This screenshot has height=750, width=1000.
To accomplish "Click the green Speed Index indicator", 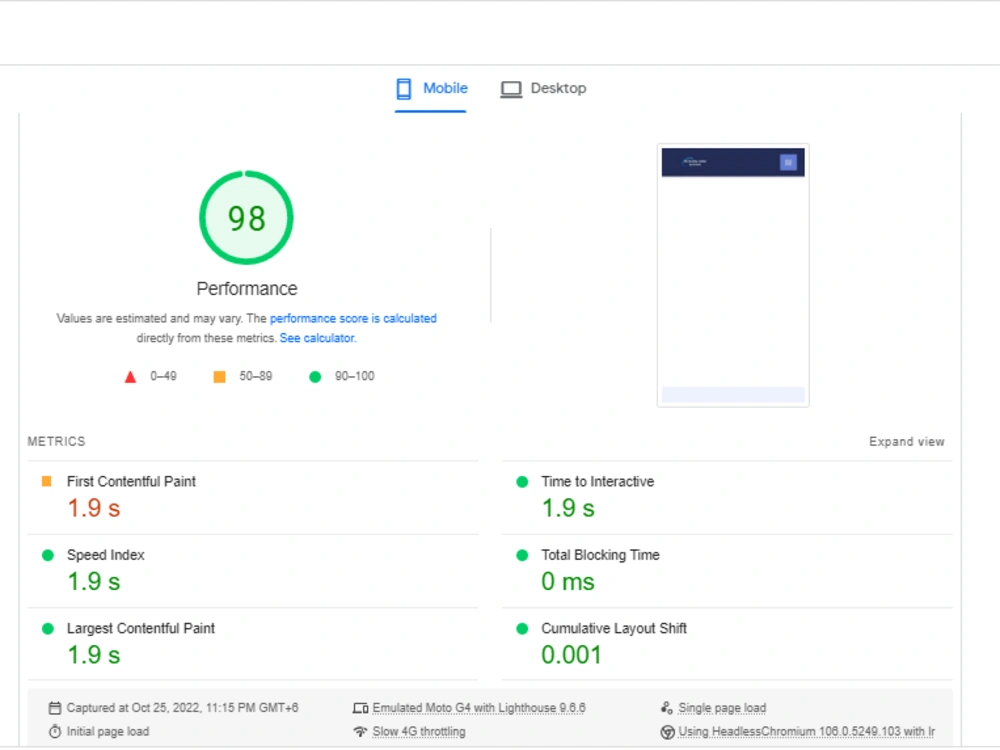I will click(x=47, y=555).
